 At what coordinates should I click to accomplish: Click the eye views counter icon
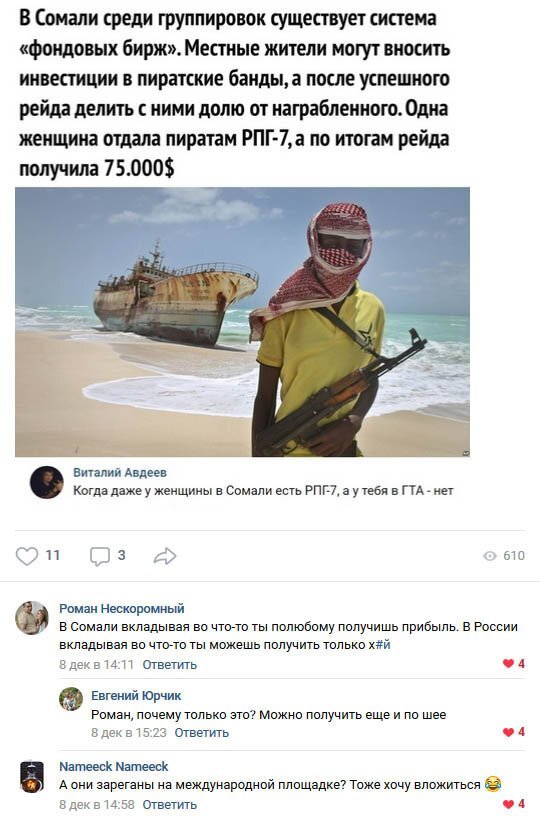click(x=490, y=556)
